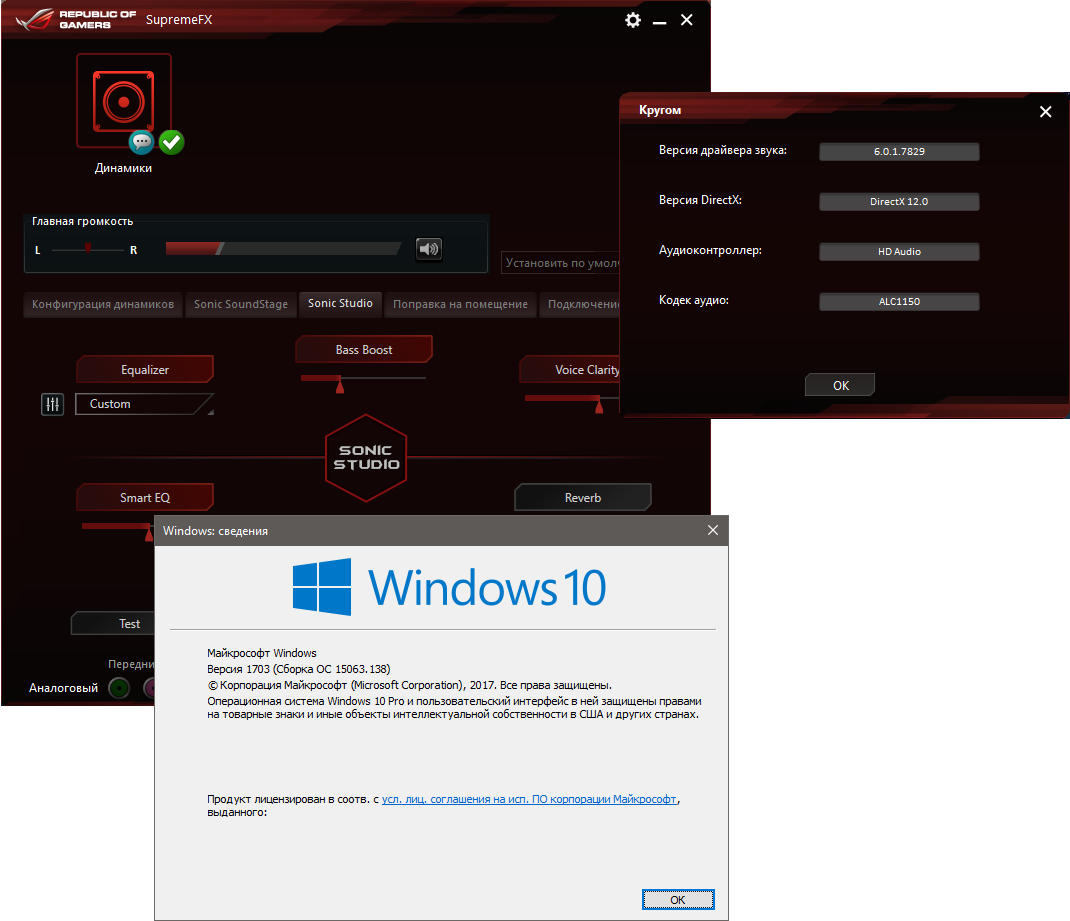The width and height of the screenshot is (1070, 921).
Task: Click the Test button
Action: 113,624
